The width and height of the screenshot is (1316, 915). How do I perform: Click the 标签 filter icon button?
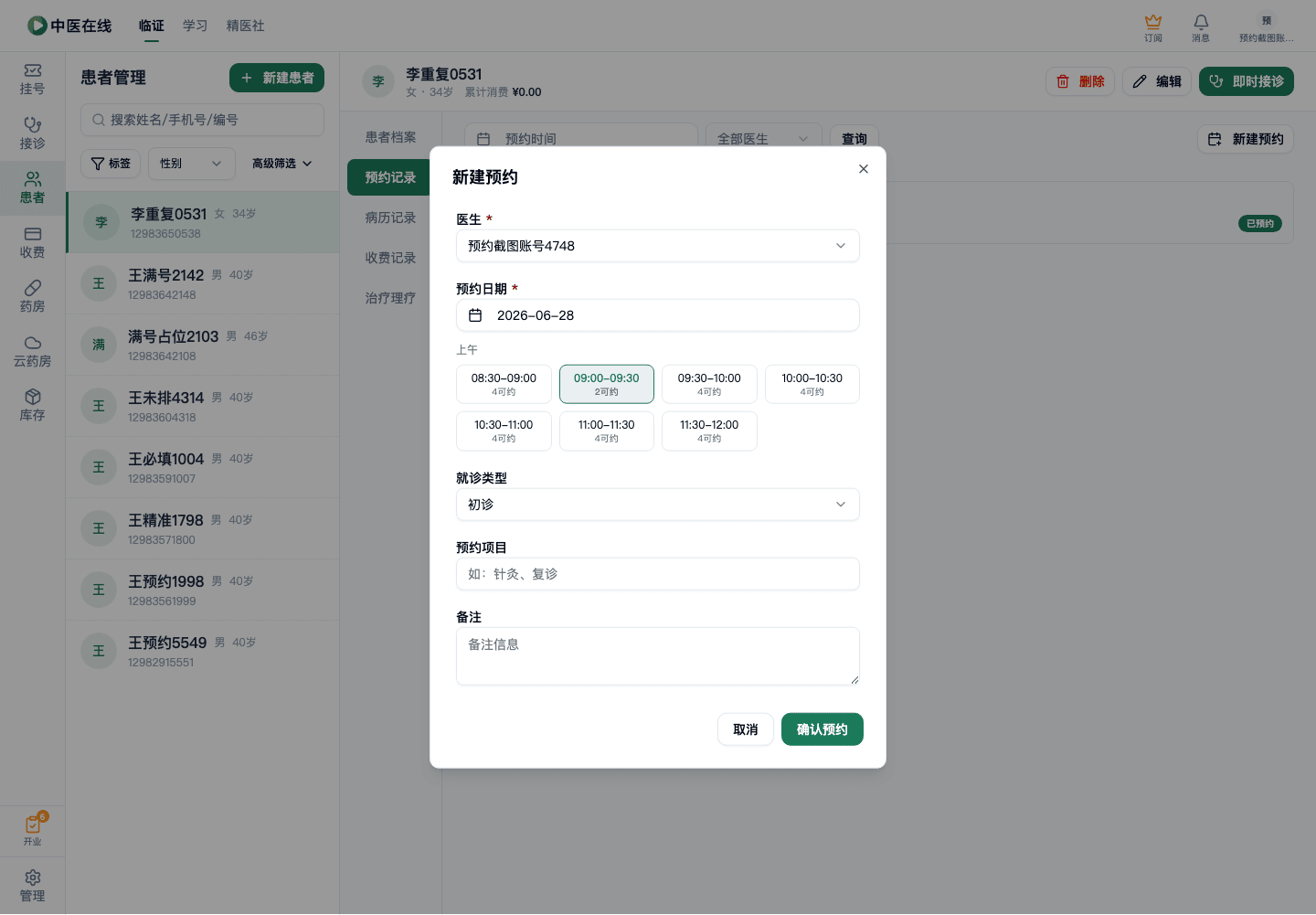point(111,164)
